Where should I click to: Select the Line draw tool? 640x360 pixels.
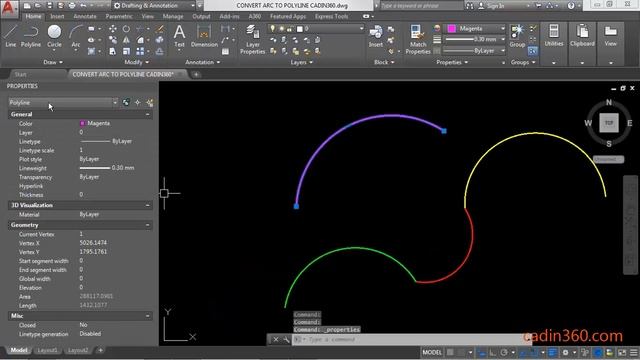[x=11, y=36]
